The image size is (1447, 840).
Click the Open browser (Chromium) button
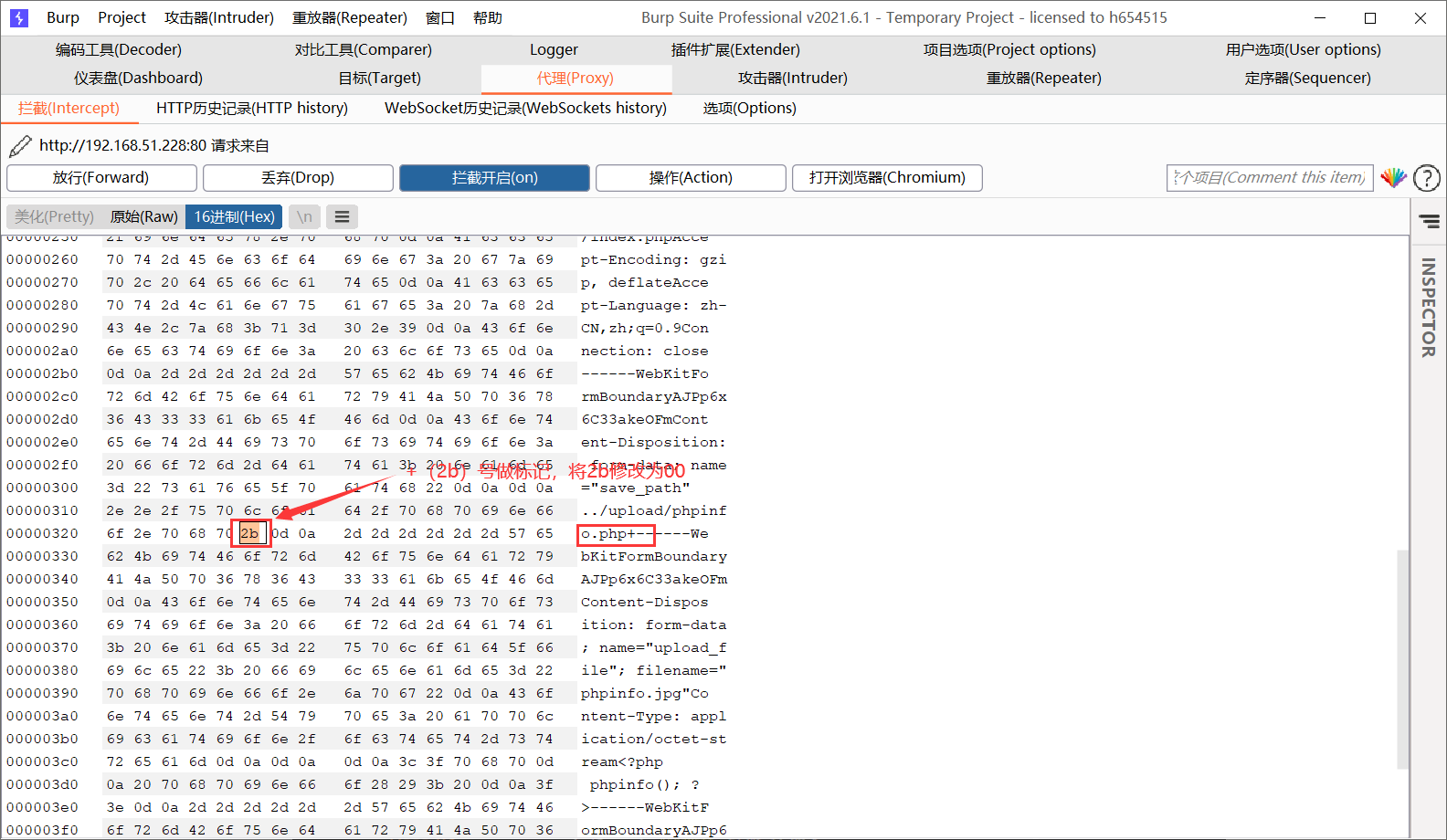tap(887, 177)
